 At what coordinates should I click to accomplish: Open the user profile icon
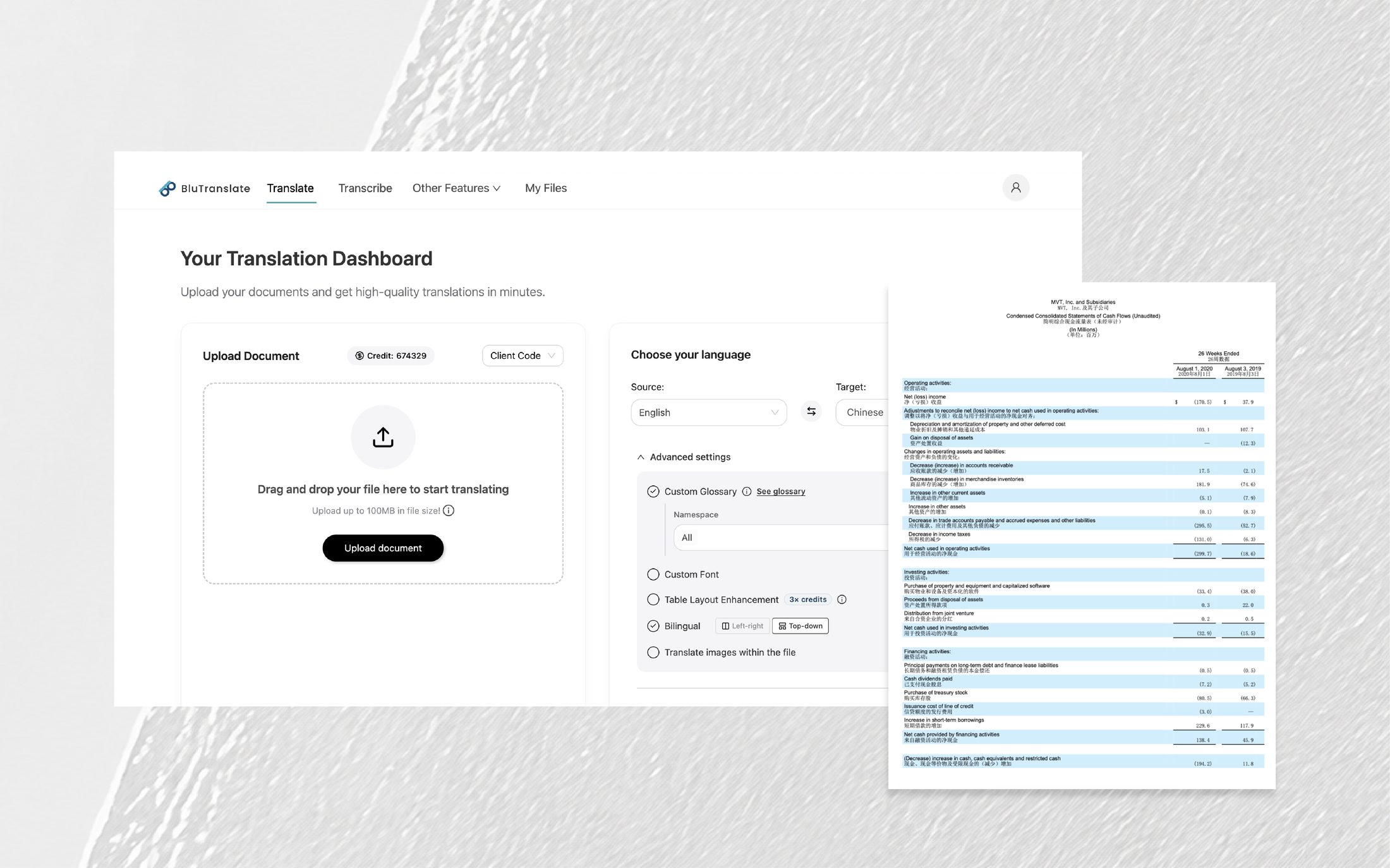pyautogui.click(x=1015, y=188)
